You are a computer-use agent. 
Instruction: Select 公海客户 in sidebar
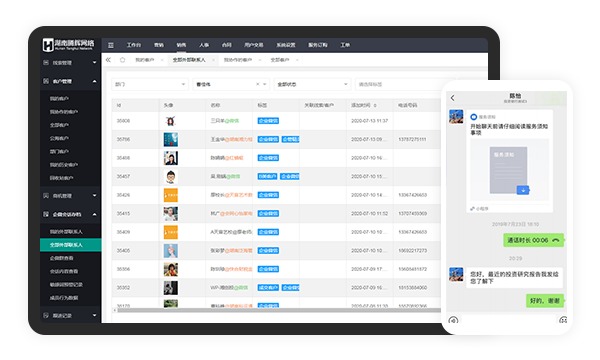59,138
